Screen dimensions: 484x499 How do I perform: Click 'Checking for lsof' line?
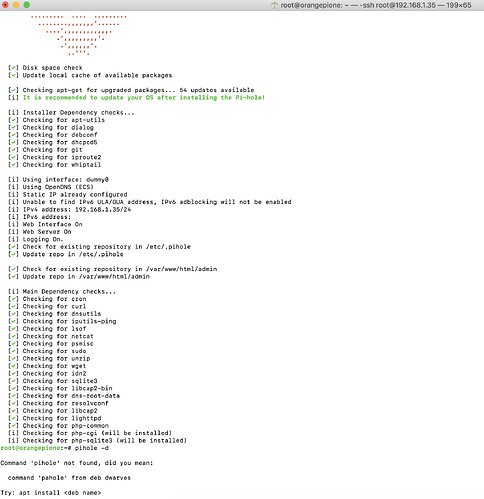47,329
